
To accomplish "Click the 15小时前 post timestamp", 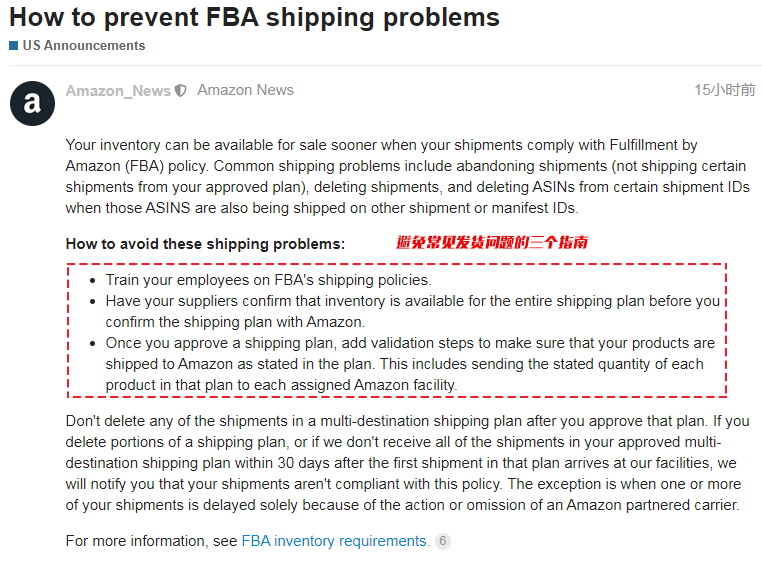I will (x=725, y=90).
